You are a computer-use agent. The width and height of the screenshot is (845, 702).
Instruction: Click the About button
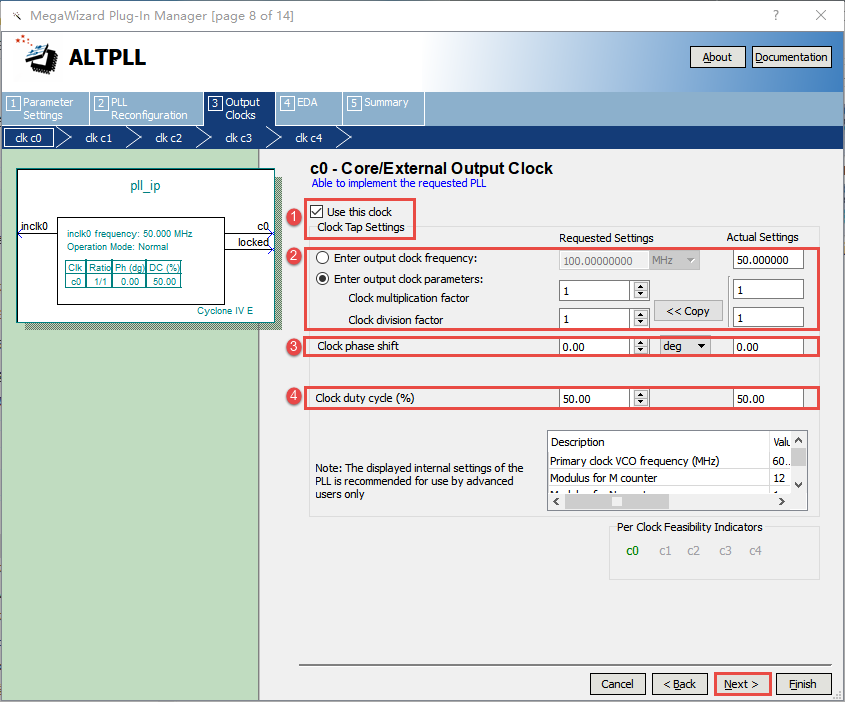click(x=717, y=57)
